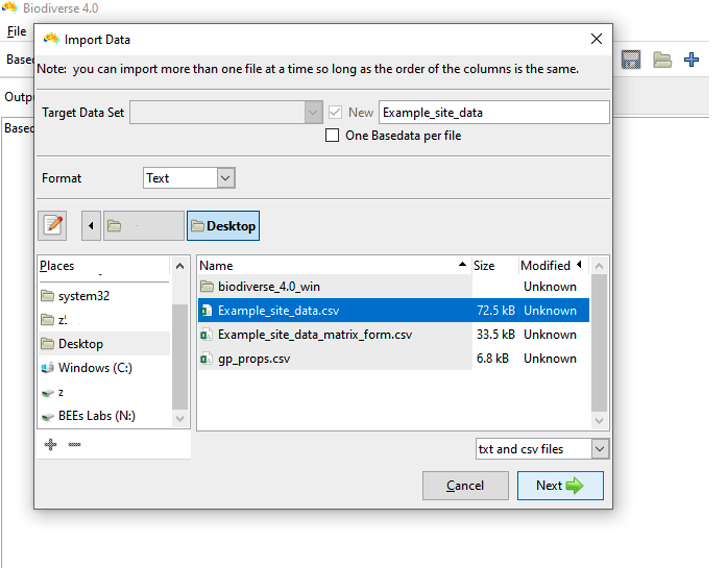Select Desktop in the Places list
This screenshot has width=714, height=568.
pyautogui.click(x=104, y=344)
